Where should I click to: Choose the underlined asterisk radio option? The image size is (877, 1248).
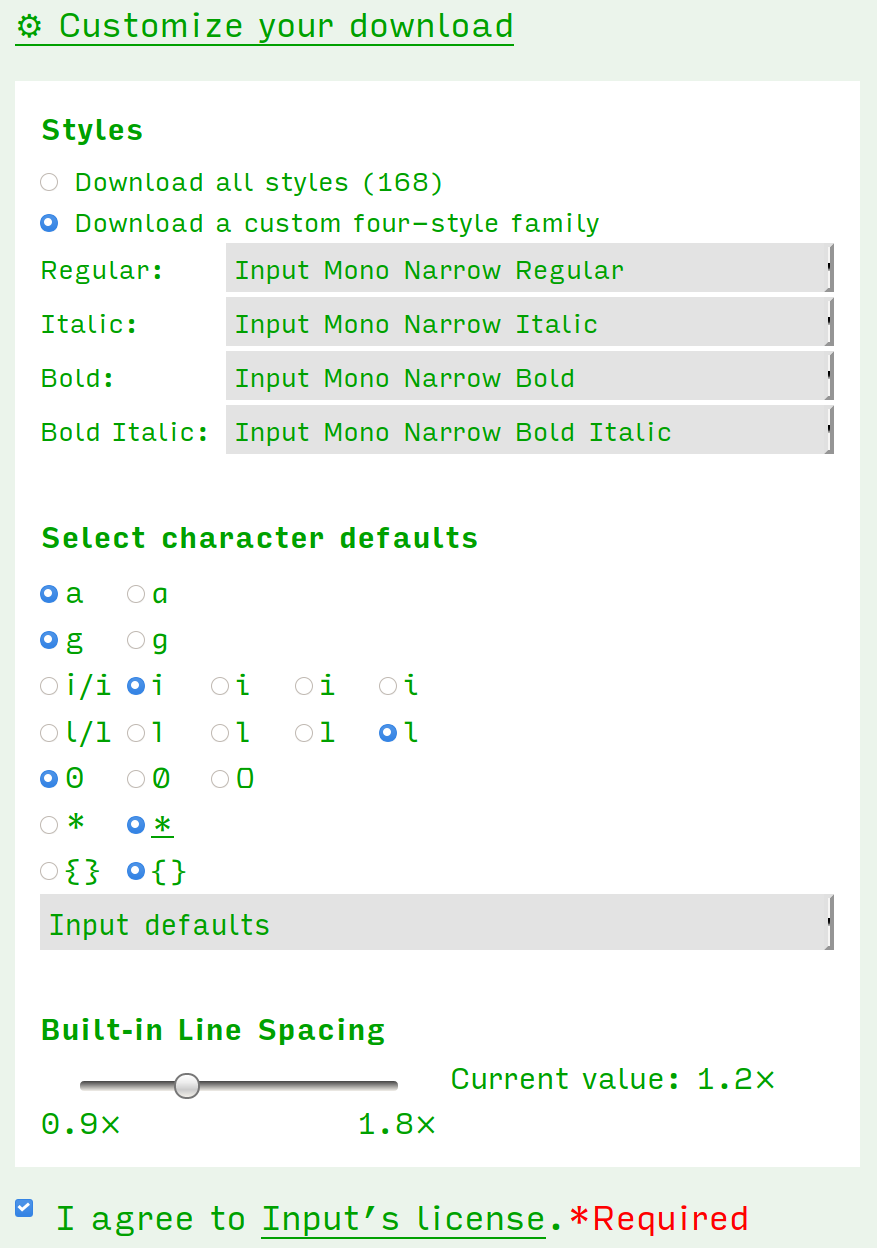136,825
